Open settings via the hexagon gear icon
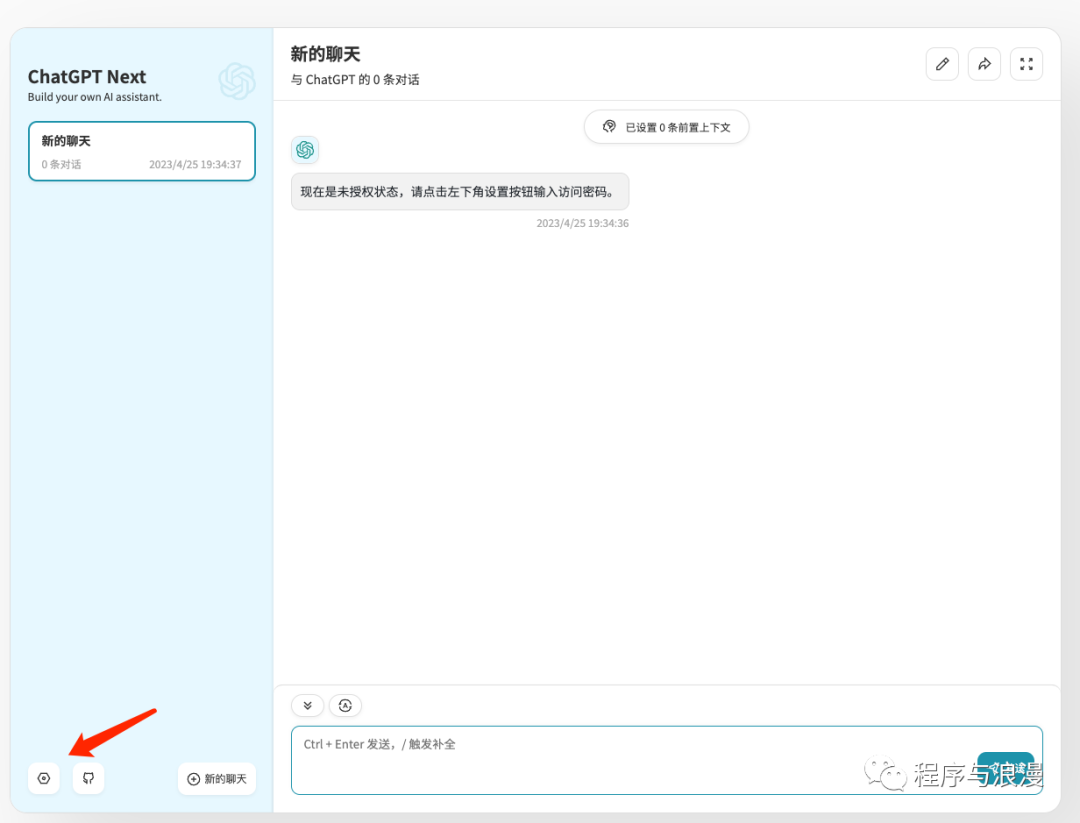The height and width of the screenshot is (823, 1080). click(x=44, y=778)
